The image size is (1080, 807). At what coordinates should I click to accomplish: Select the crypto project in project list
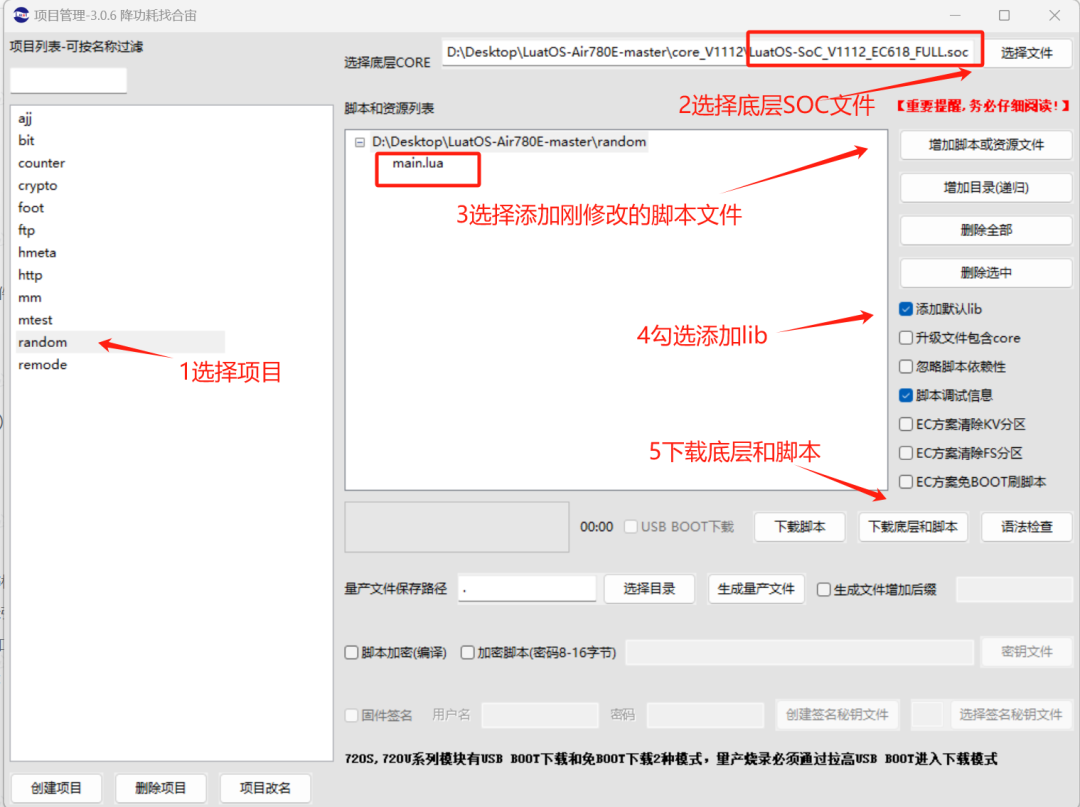point(38,185)
